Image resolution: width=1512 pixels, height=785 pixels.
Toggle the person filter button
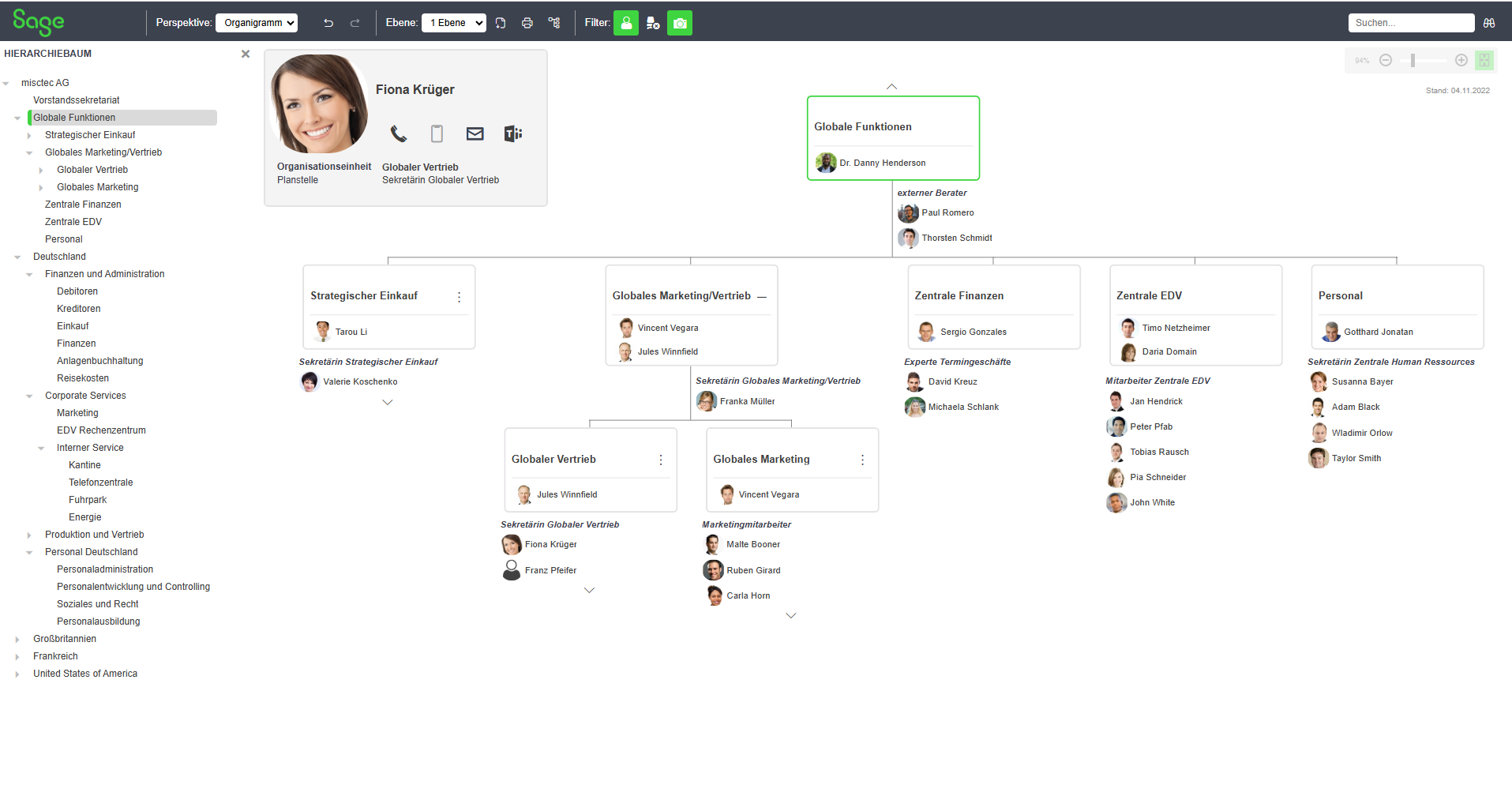pyautogui.click(x=626, y=23)
